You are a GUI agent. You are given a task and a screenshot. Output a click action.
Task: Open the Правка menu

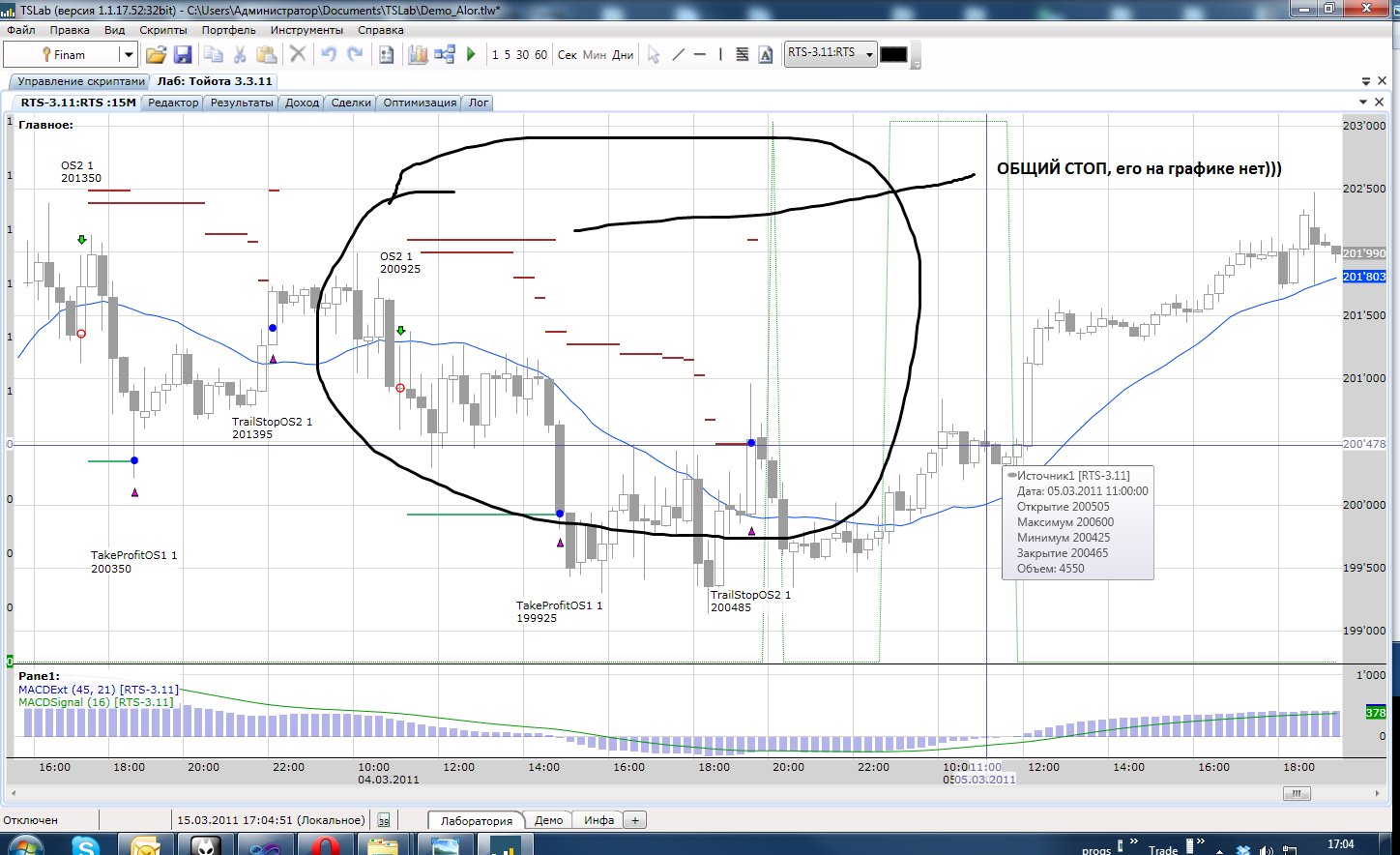70,30
